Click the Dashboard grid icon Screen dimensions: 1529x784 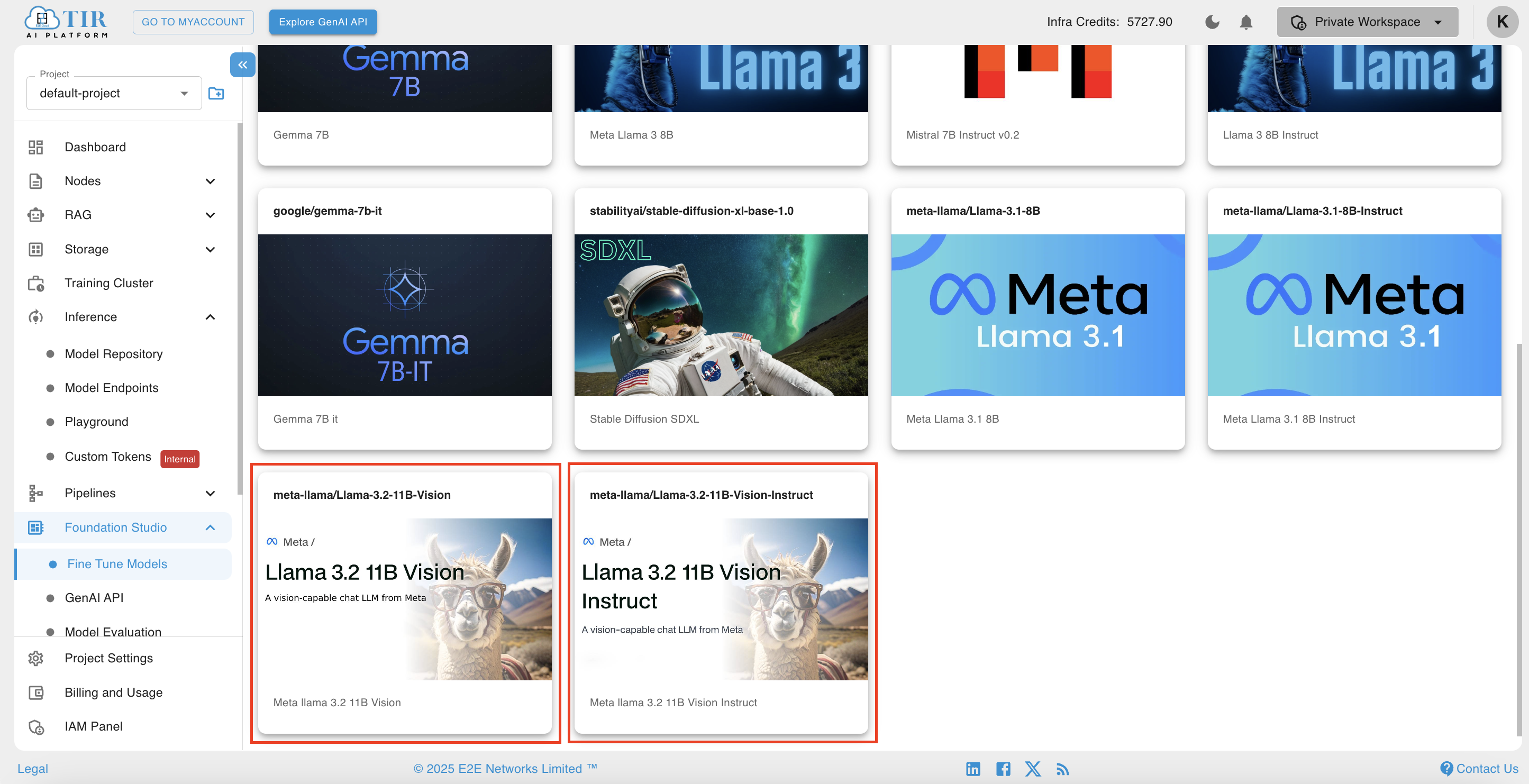(x=35, y=147)
